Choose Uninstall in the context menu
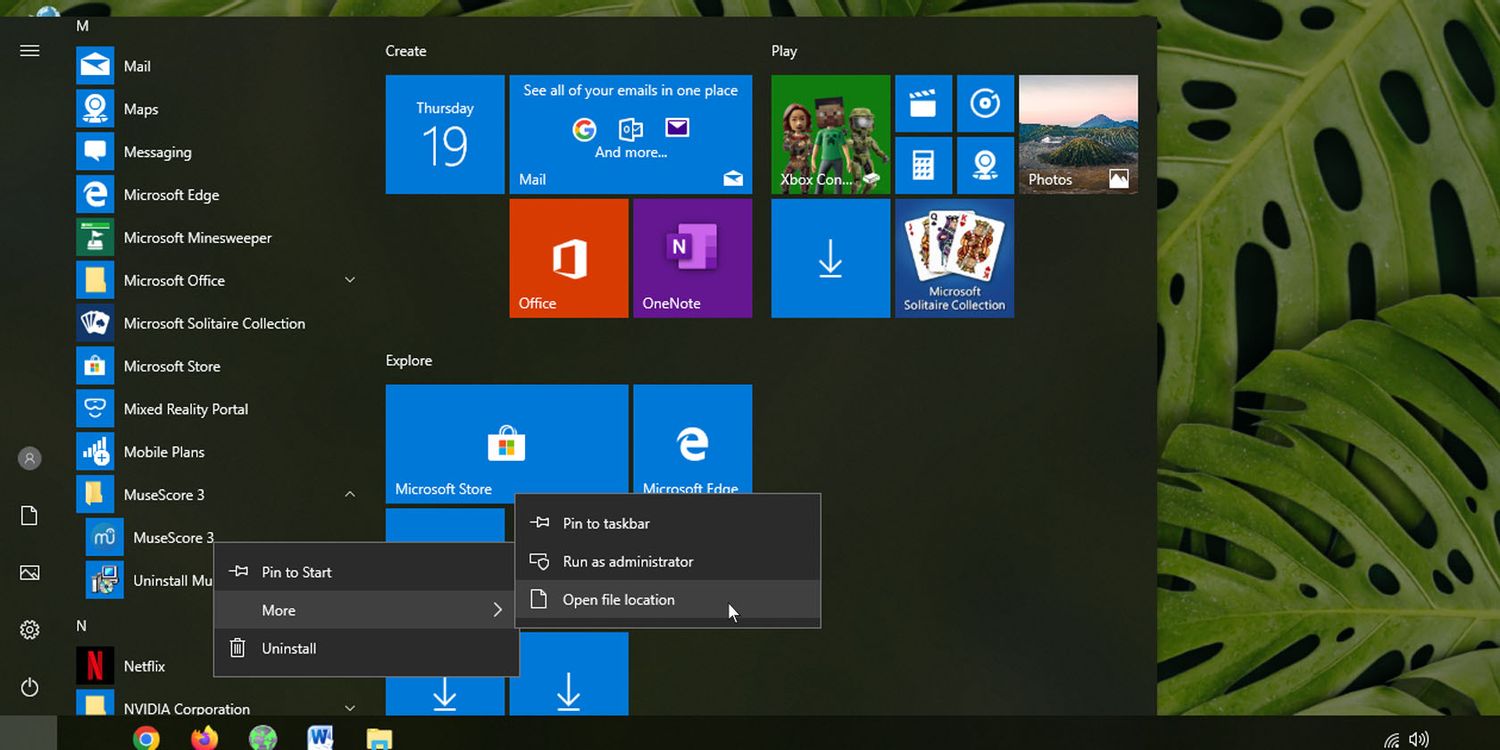The height and width of the screenshot is (750, 1500). pyautogui.click(x=366, y=648)
